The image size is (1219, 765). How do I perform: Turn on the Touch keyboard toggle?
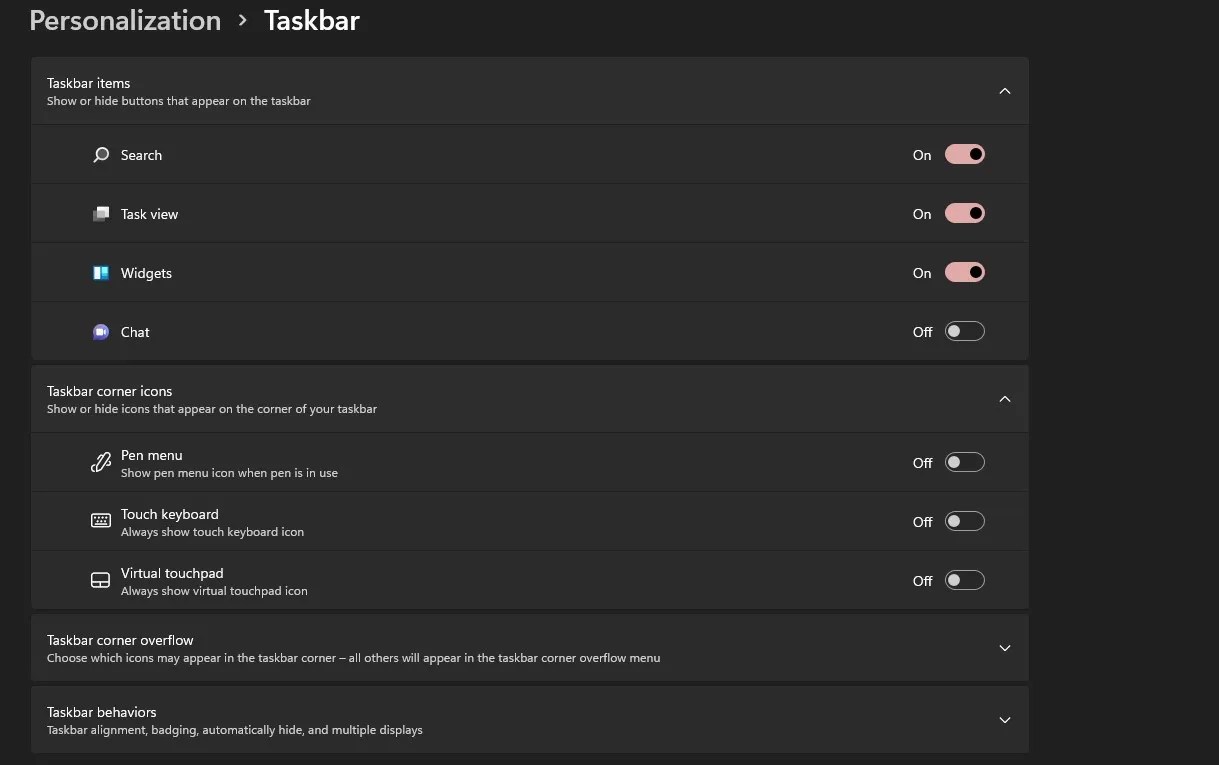point(964,520)
